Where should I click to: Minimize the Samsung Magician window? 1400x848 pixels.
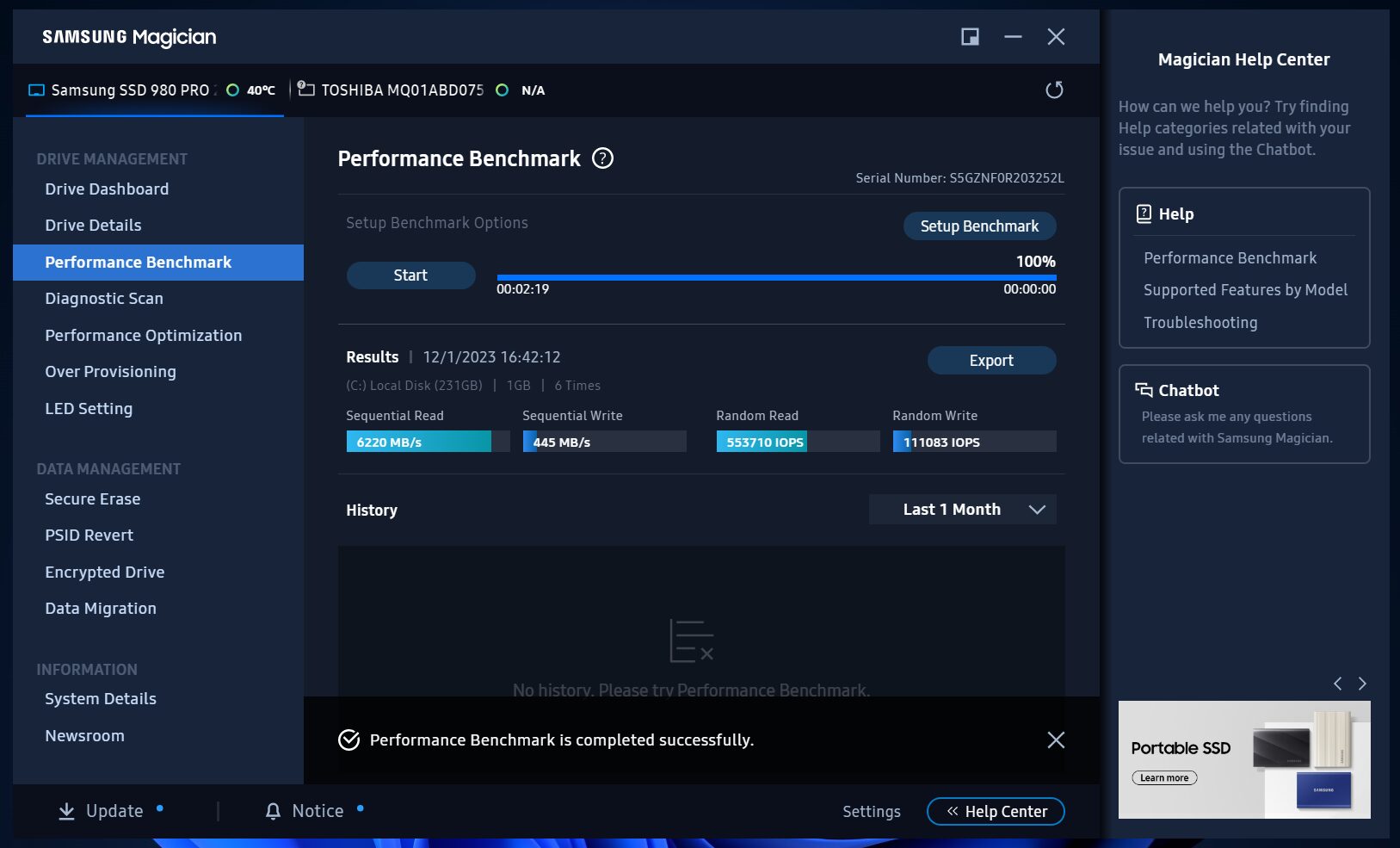1013,36
